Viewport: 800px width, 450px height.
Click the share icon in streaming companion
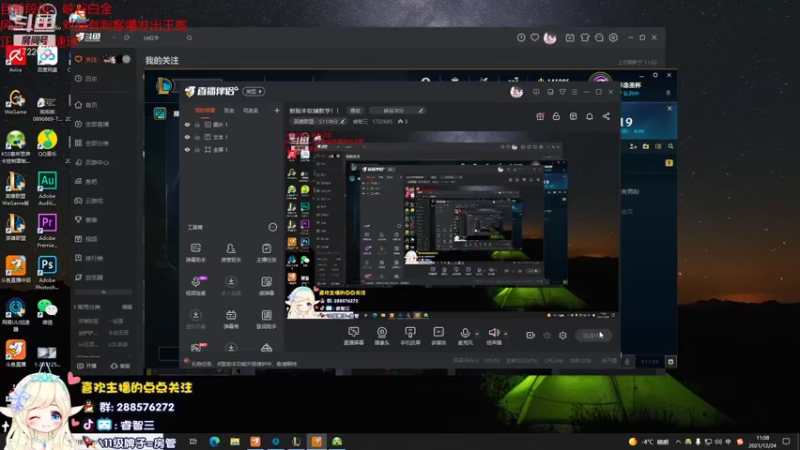click(x=606, y=116)
